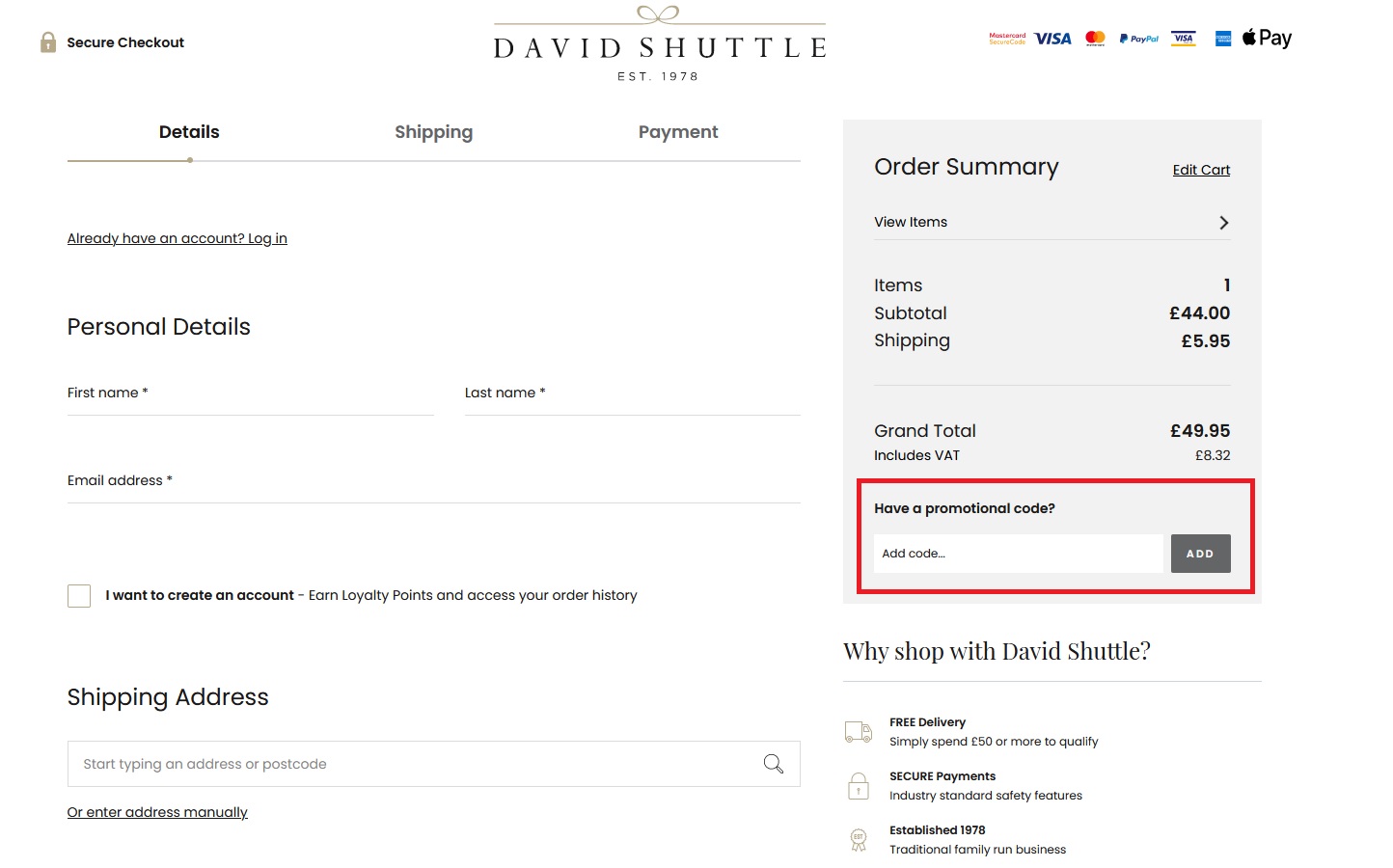Click Or enter address manually link
Viewport: 1393px width, 868px height.
click(x=157, y=812)
